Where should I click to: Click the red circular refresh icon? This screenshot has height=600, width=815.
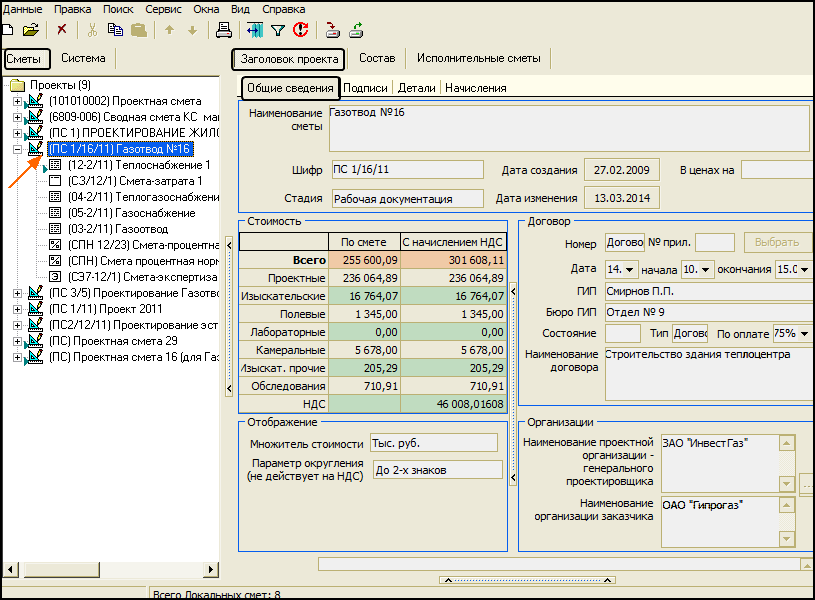(x=300, y=30)
